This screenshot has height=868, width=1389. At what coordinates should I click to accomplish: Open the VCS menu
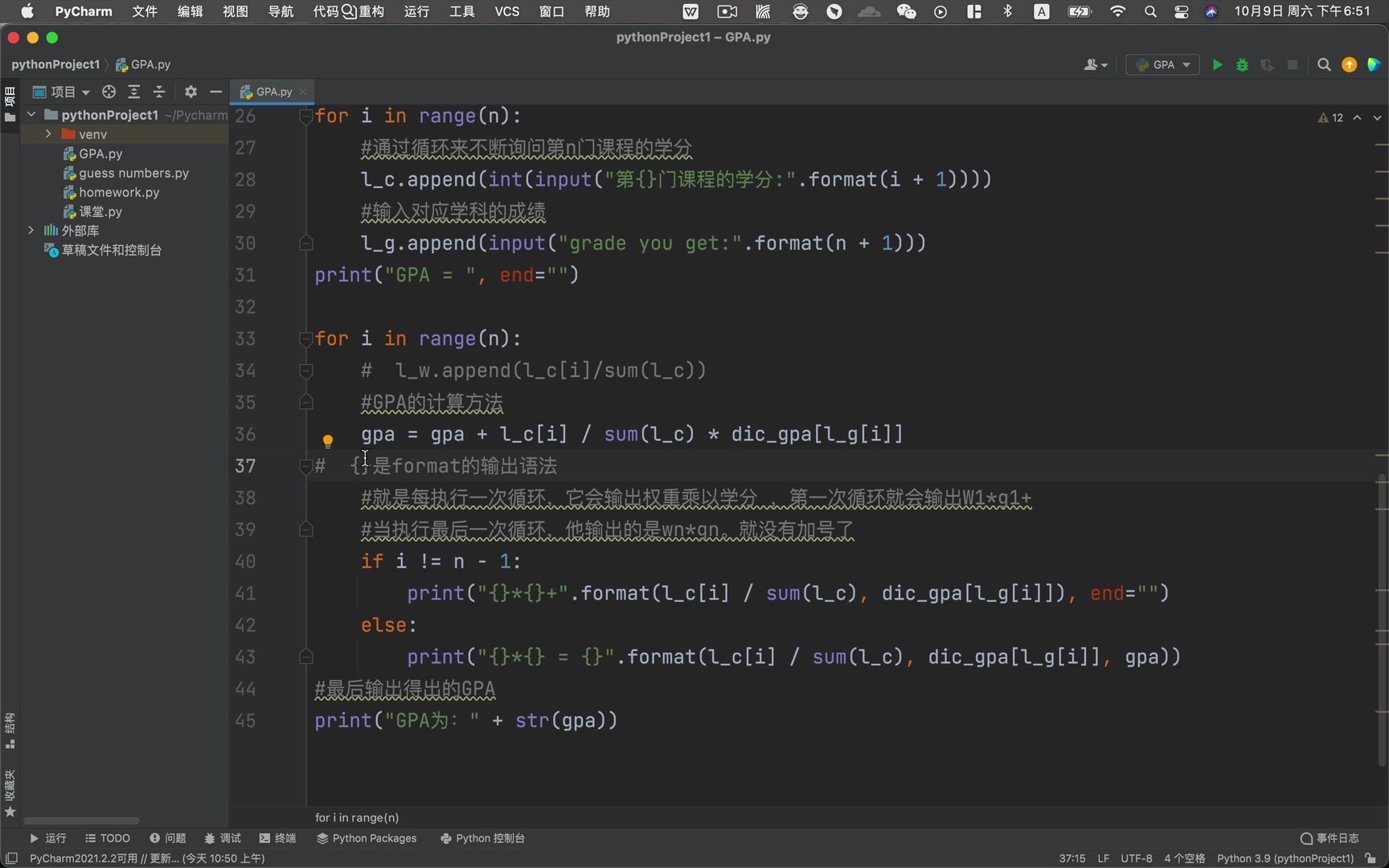(507, 11)
